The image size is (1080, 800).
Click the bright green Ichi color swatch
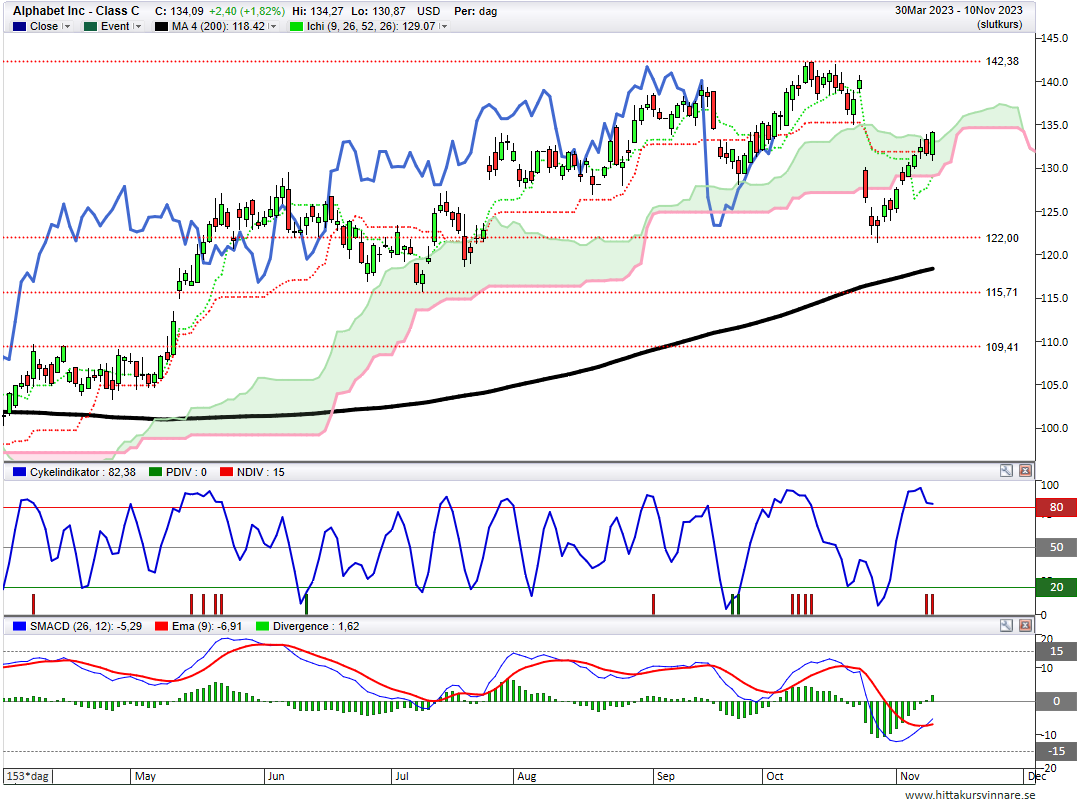click(x=296, y=26)
